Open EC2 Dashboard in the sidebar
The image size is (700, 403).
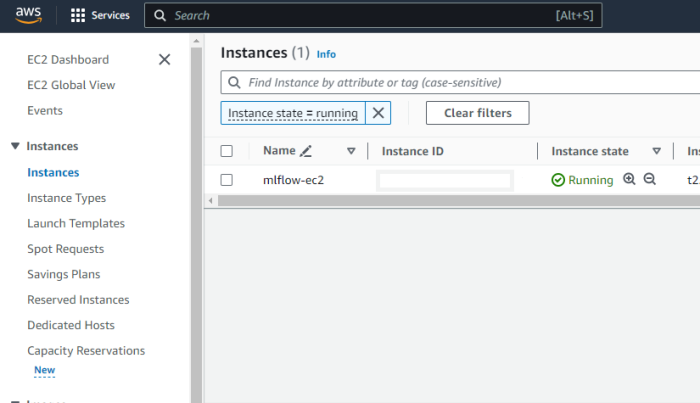(68, 60)
